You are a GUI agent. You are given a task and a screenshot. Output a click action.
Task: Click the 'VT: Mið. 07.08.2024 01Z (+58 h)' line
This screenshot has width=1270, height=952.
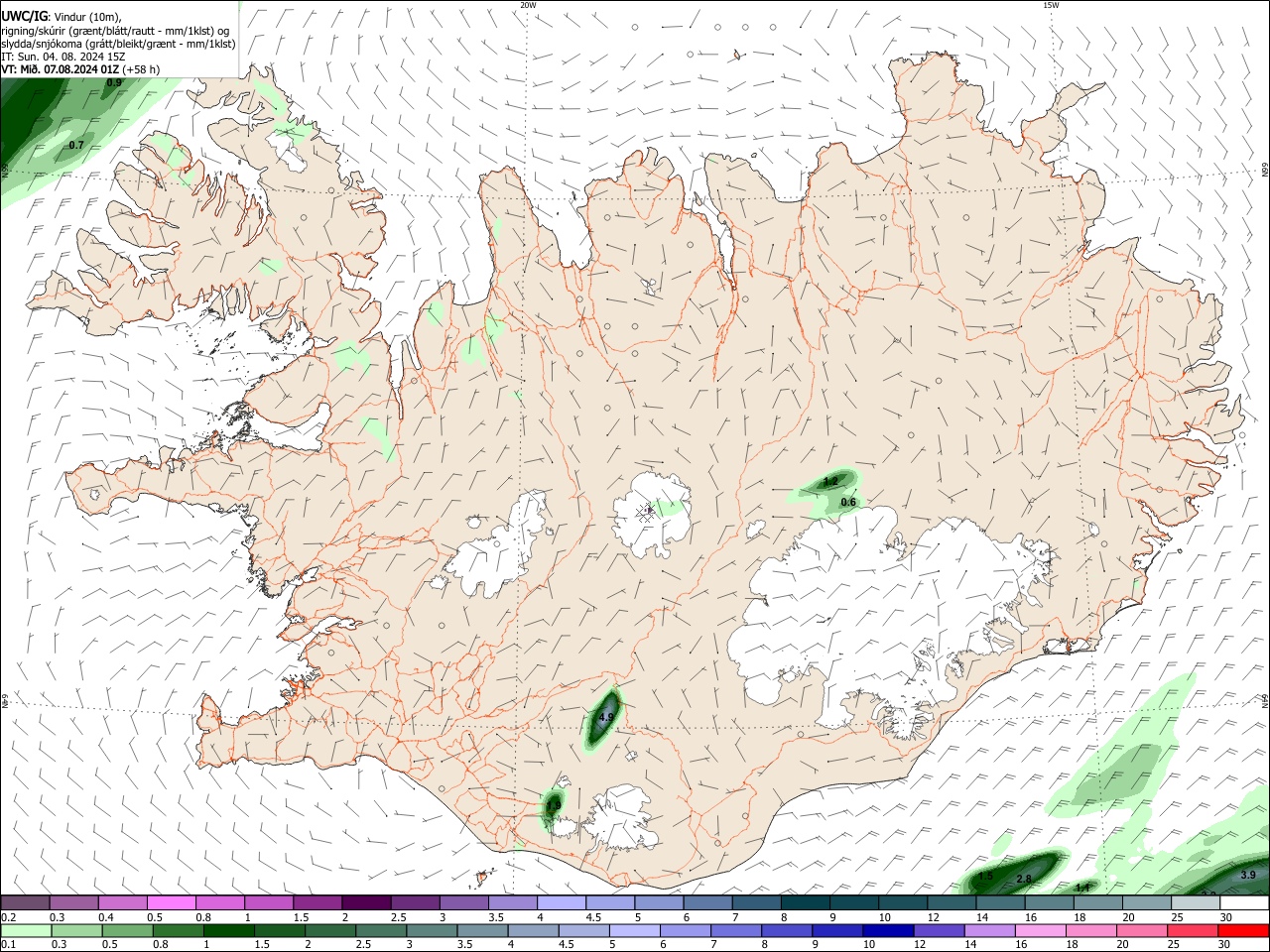point(81,70)
